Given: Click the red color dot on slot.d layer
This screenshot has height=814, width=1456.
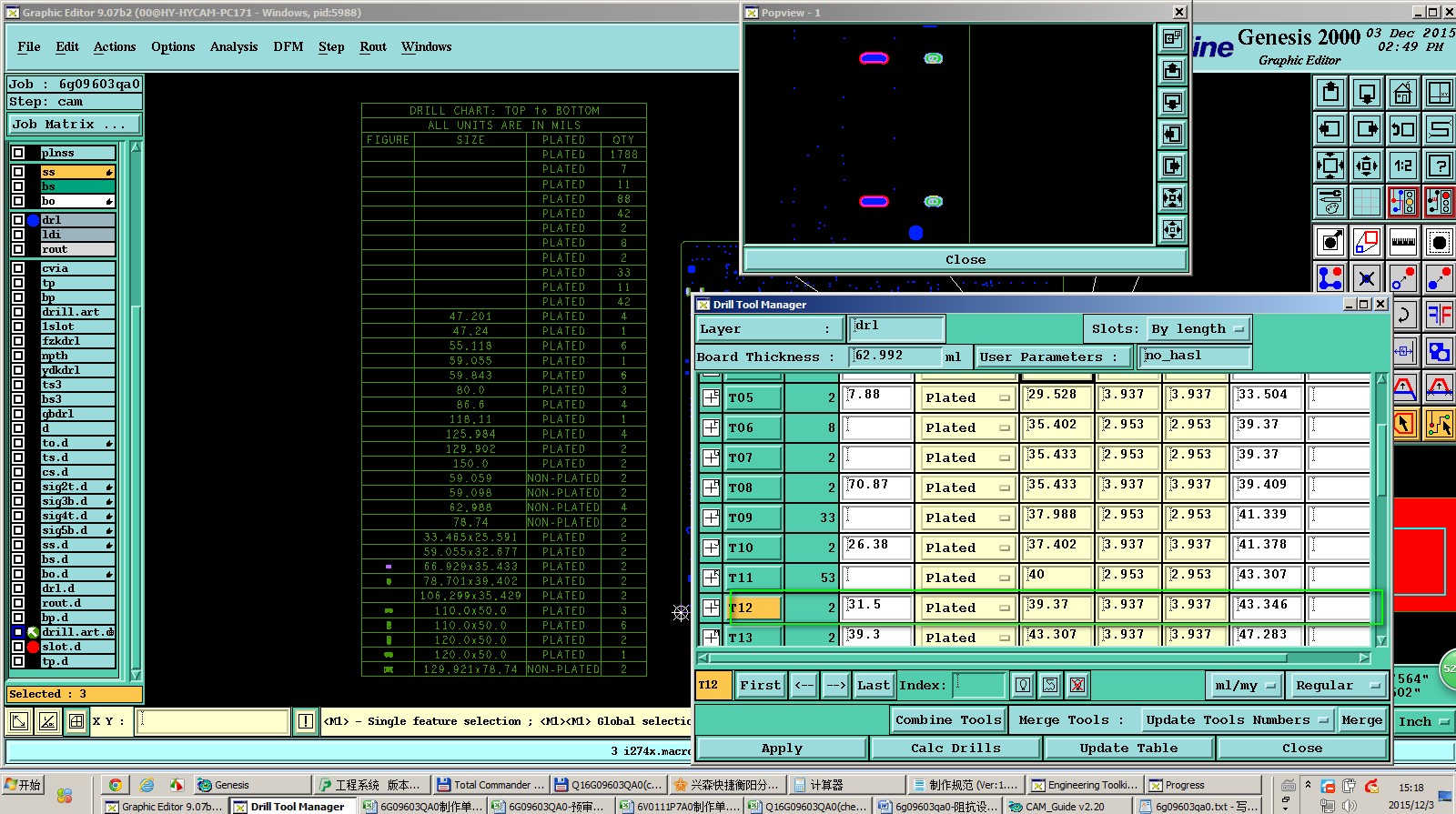Looking at the screenshot, I should [x=34, y=647].
